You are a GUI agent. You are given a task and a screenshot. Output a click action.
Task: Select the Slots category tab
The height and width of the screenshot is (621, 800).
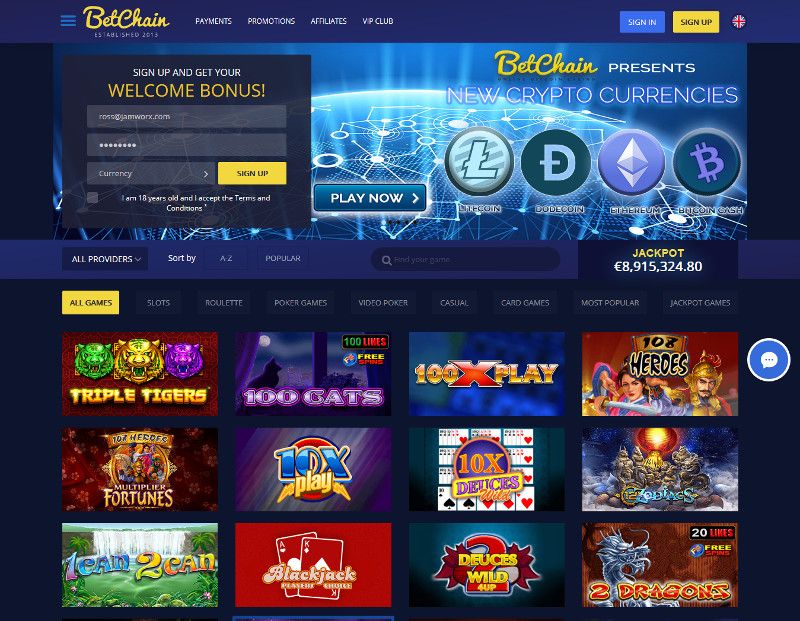(x=158, y=303)
